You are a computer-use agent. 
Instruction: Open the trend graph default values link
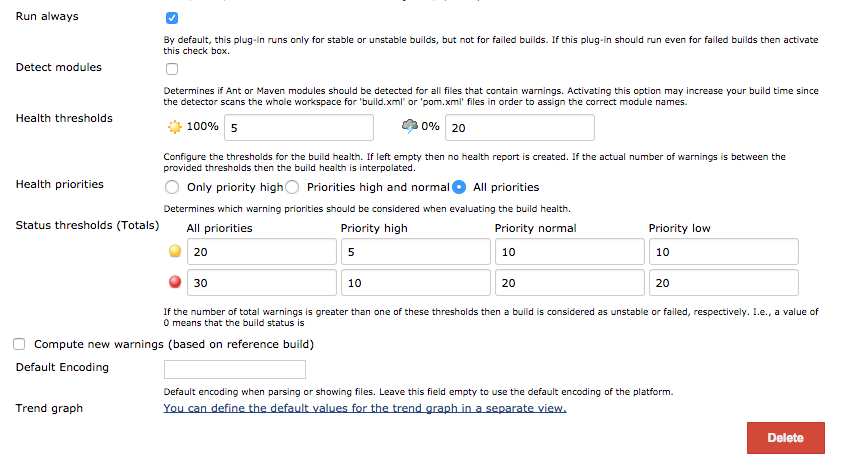click(365, 408)
